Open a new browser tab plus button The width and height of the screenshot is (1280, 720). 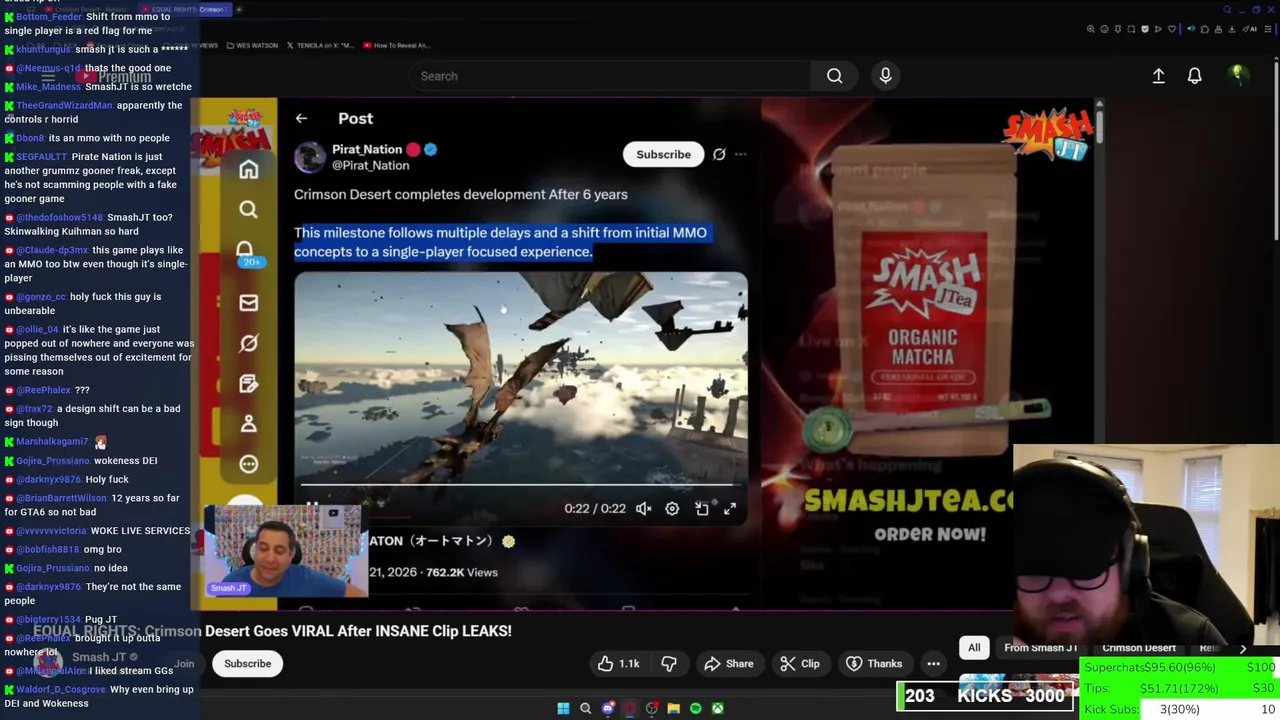click(239, 9)
